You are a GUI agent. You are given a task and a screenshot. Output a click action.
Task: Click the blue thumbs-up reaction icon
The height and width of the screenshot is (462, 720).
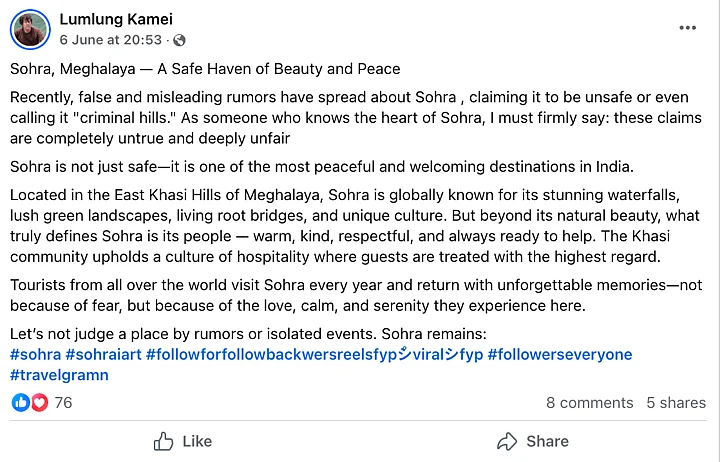click(21, 403)
